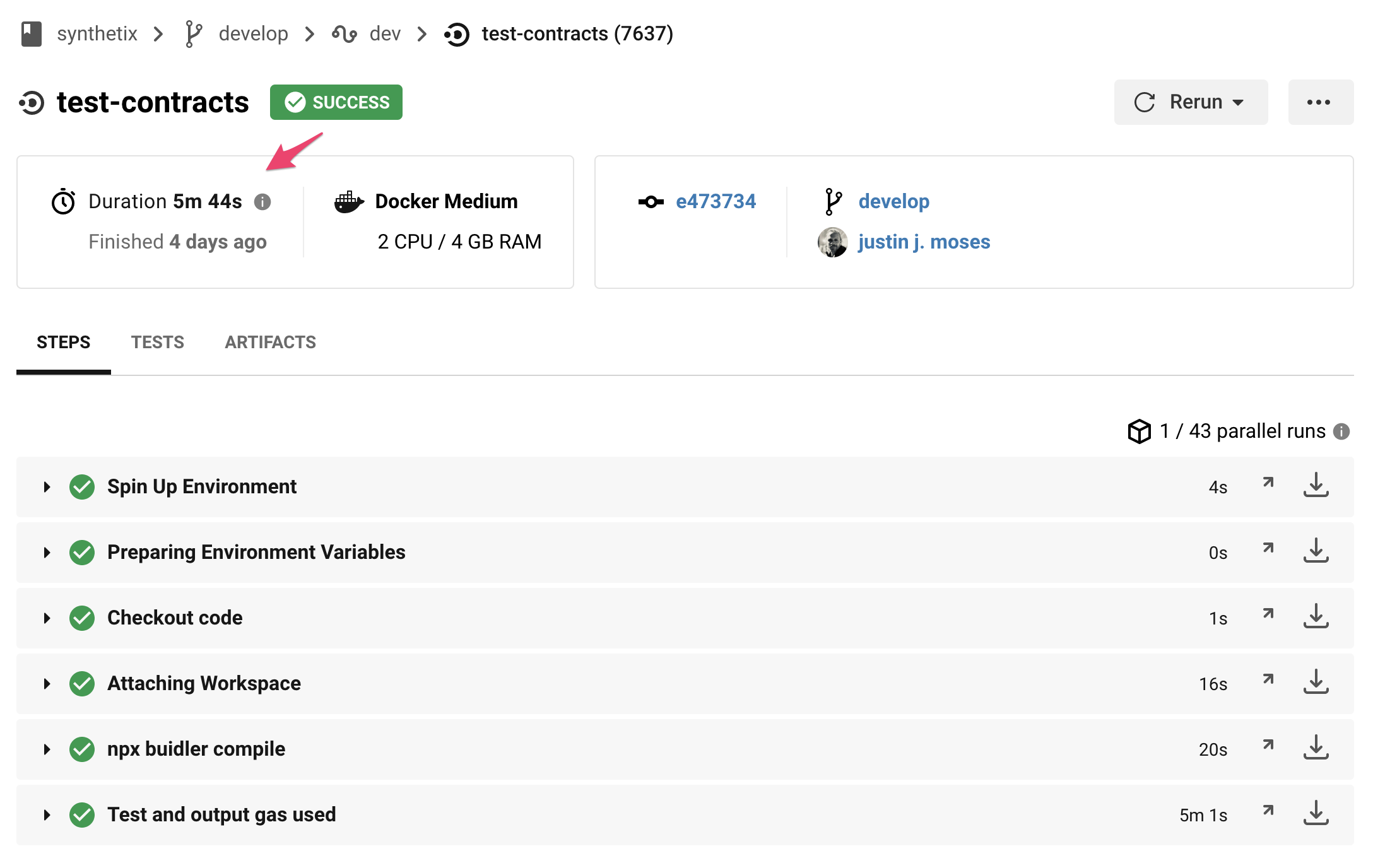Expand the npx buidler compile step

pyautogui.click(x=47, y=749)
